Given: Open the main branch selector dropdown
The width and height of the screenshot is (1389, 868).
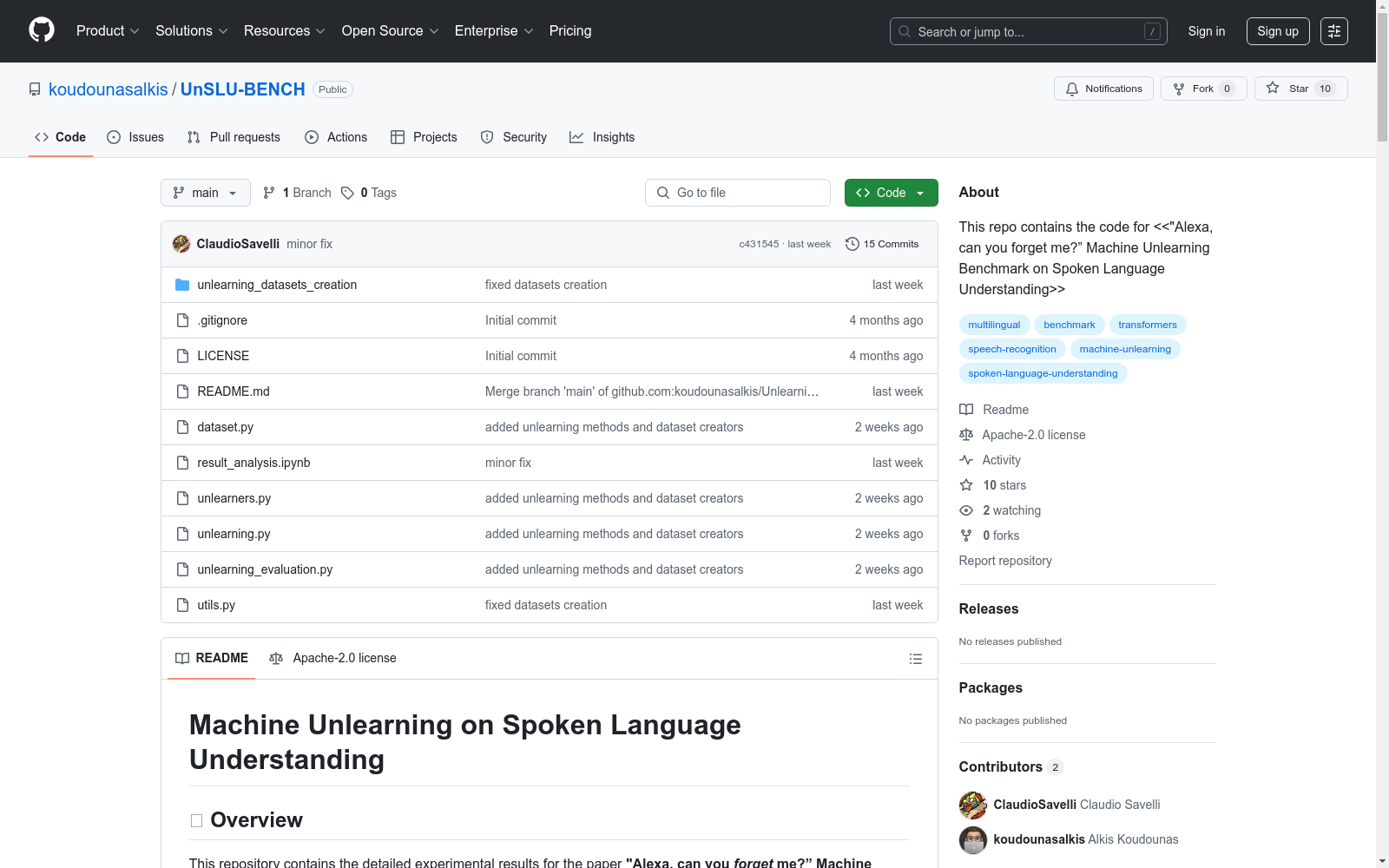Looking at the screenshot, I should point(206,193).
